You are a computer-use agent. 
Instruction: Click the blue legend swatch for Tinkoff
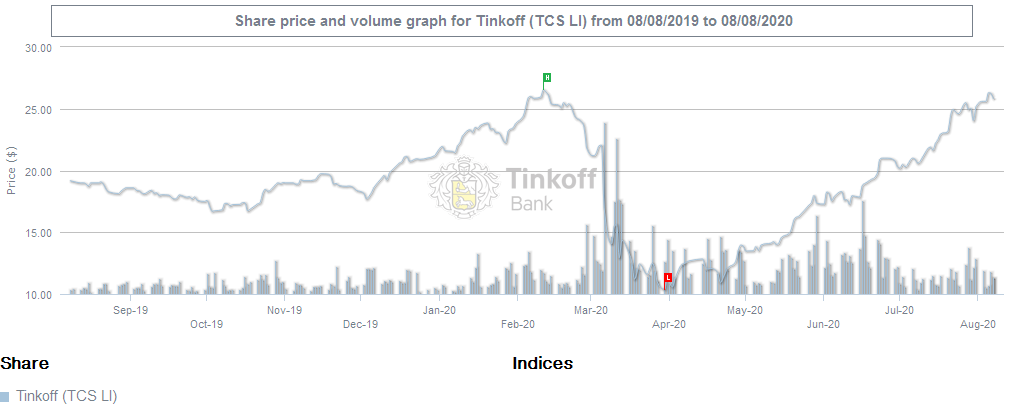coord(5,397)
